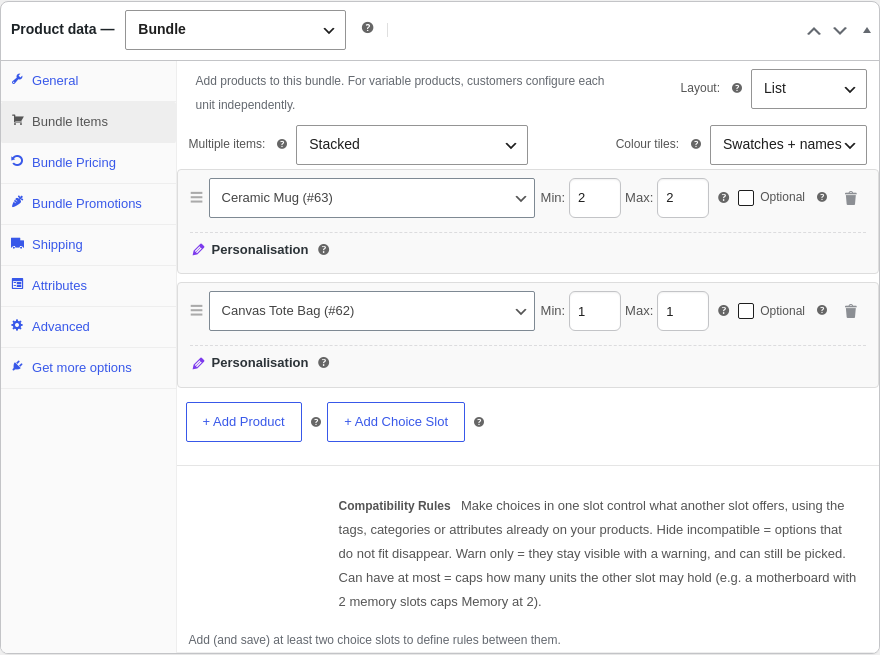Show help for Add Product button
This screenshot has height=655, width=880.
coord(316,422)
